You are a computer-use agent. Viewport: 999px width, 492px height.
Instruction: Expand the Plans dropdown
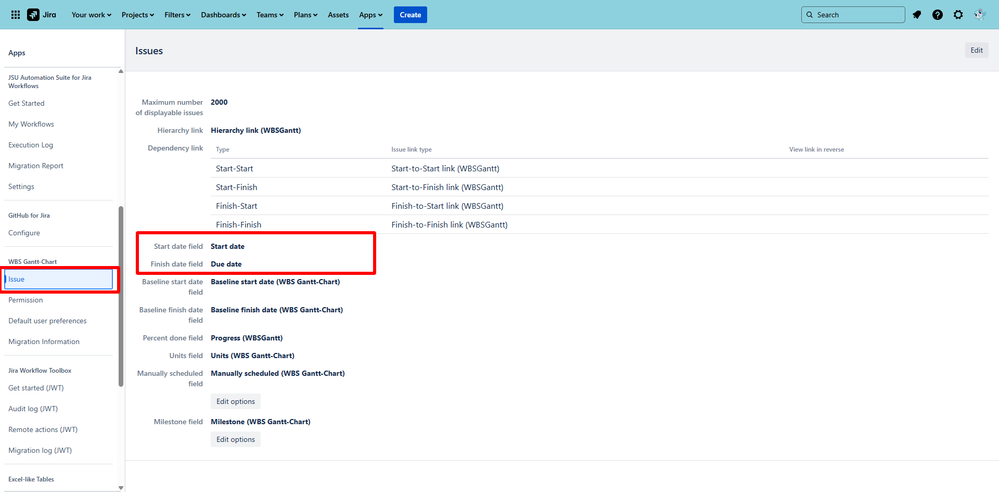pos(306,15)
